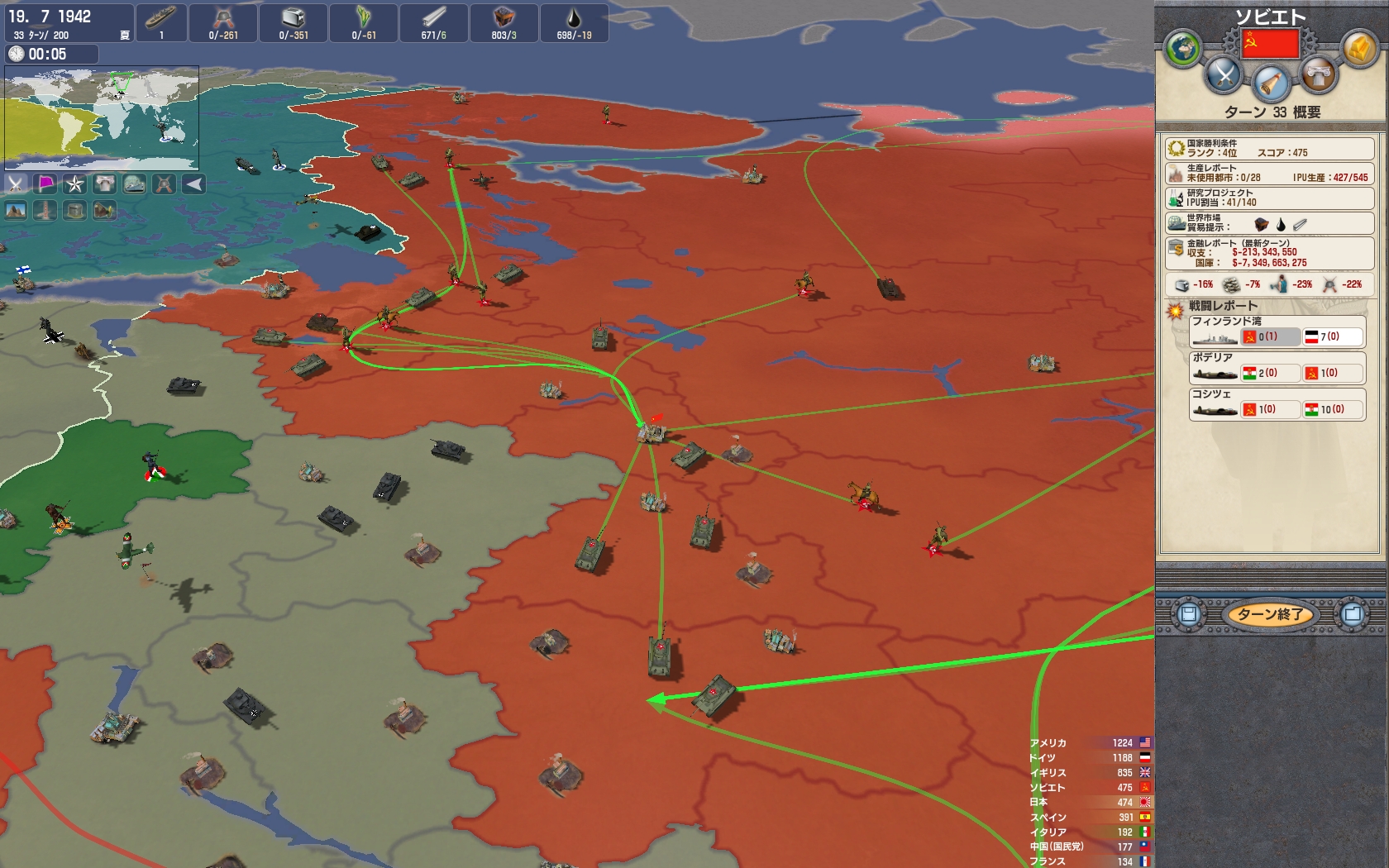The height and width of the screenshot is (868, 1389).
Task: Toggle the mountain terrain map view
Action: (x=16, y=211)
